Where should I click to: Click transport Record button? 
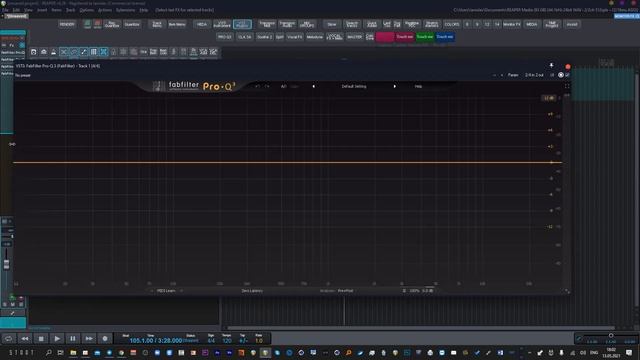point(104,338)
